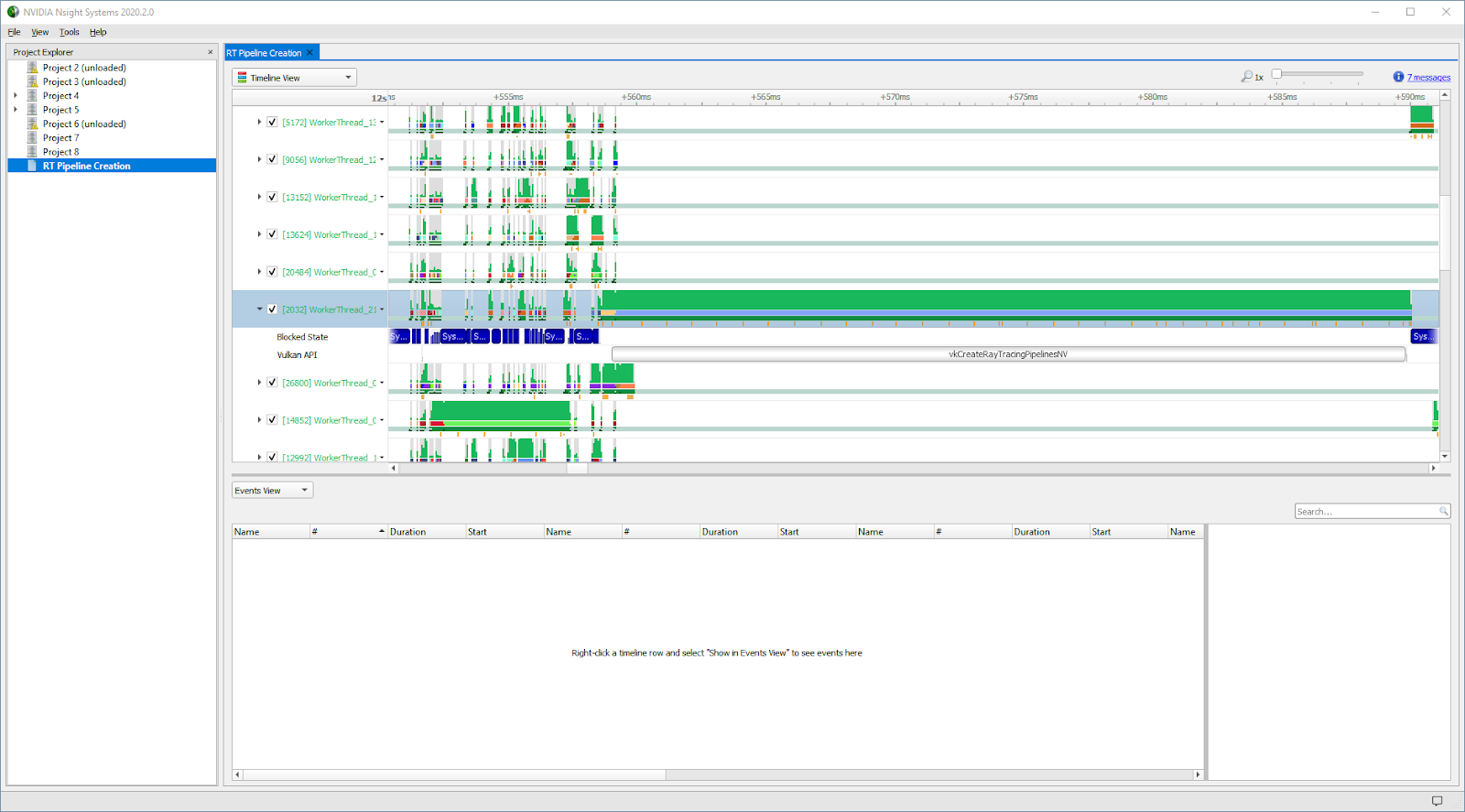This screenshot has height=812, width=1465.
Task: Click the timeline horizontal scrollbar thumb
Action: (577, 468)
